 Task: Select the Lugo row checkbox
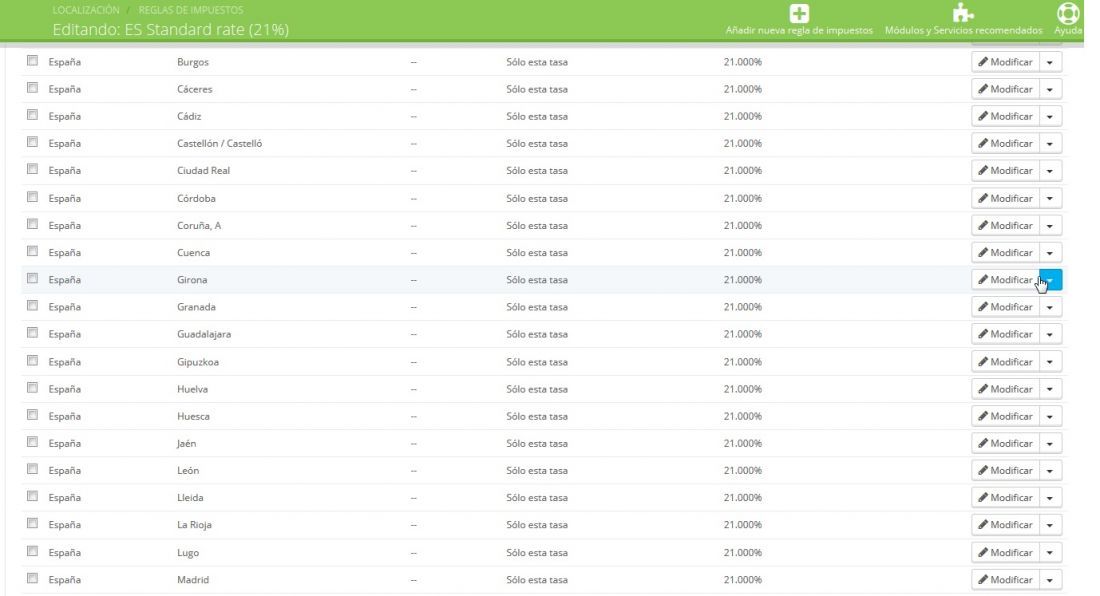tap(32, 551)
